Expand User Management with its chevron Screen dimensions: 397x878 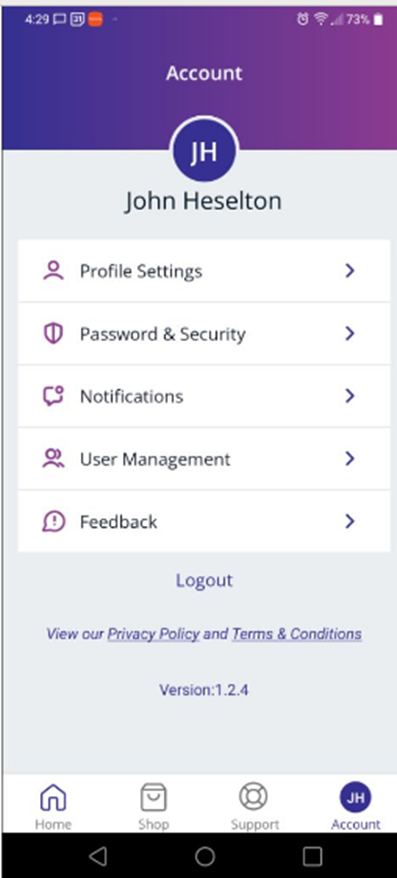pos(350,459)
